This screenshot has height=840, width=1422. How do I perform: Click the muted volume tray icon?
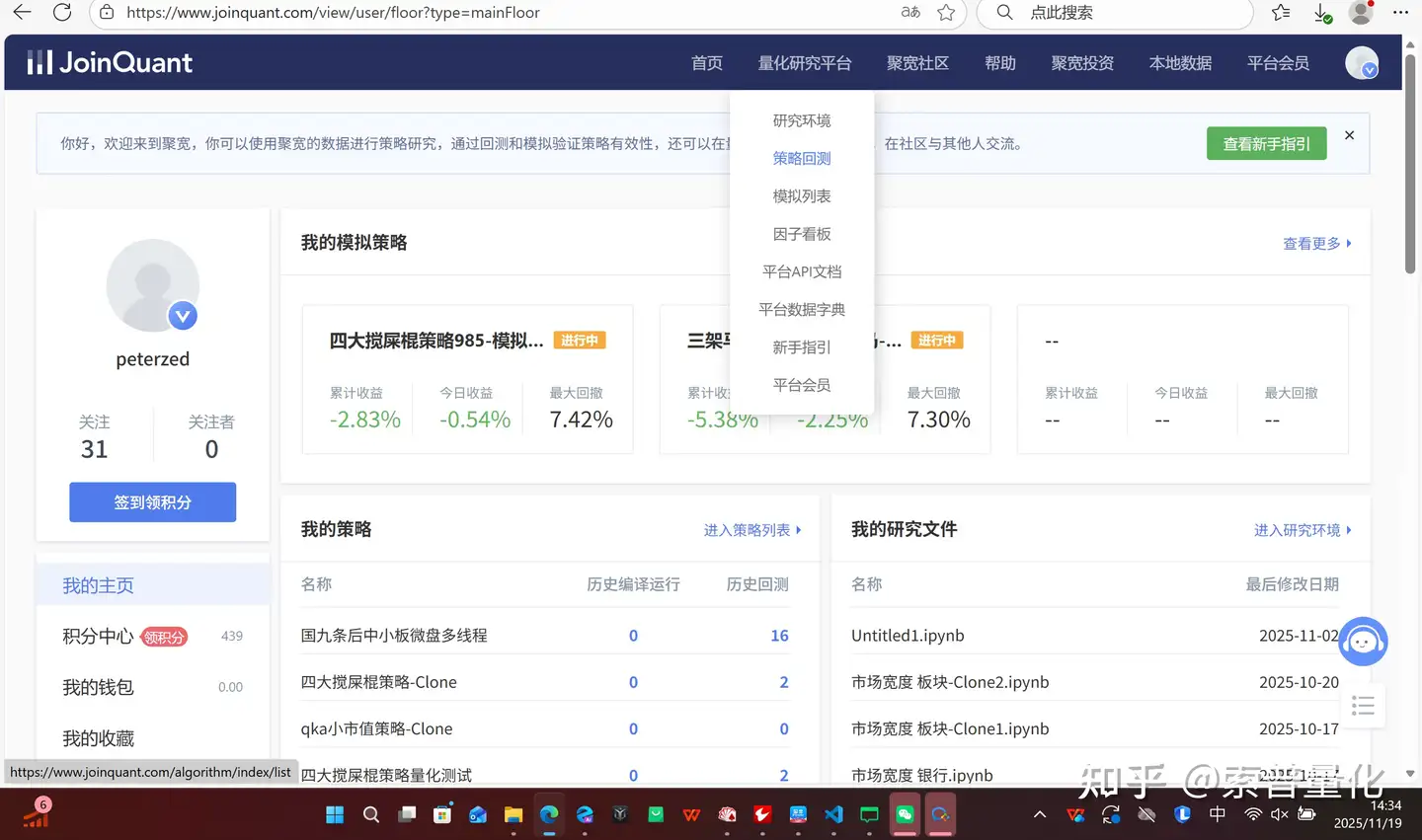(1280, 814)
